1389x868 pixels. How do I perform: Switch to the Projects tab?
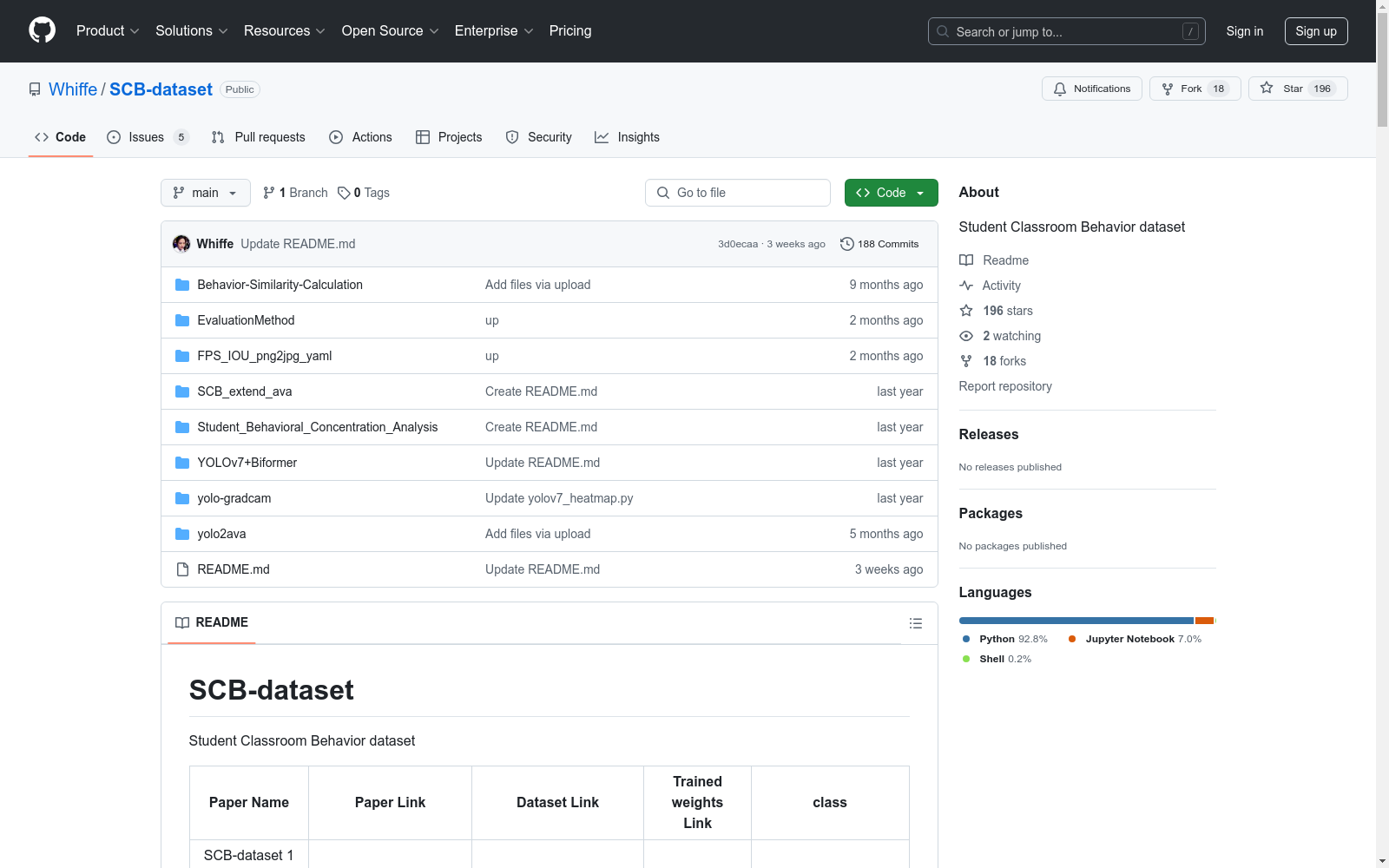coord(449,137)
